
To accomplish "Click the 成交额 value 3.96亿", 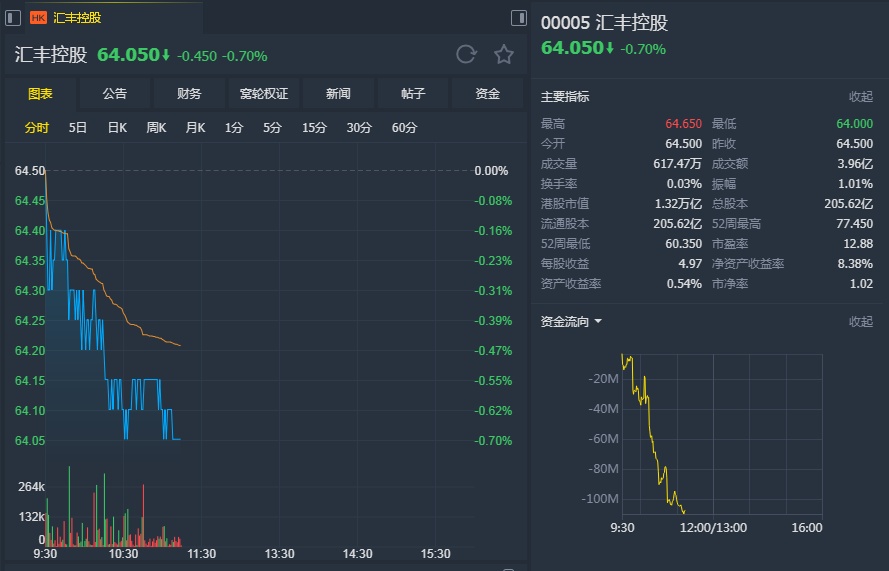I will pyautogui.click(x=855, y=164).
